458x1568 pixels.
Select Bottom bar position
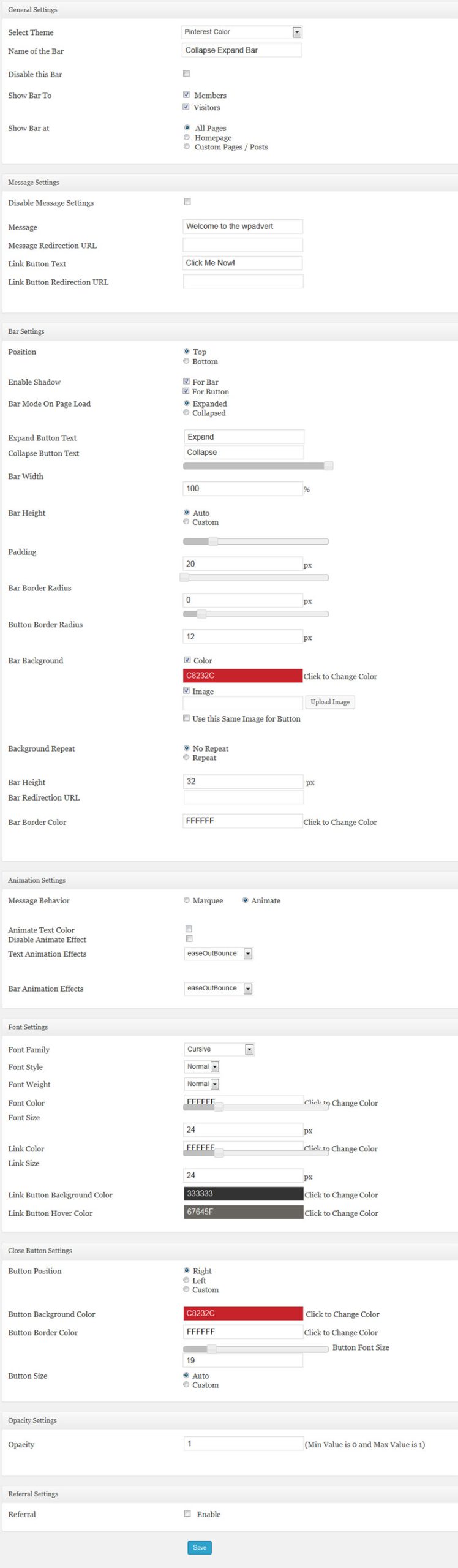coord(186,361)
